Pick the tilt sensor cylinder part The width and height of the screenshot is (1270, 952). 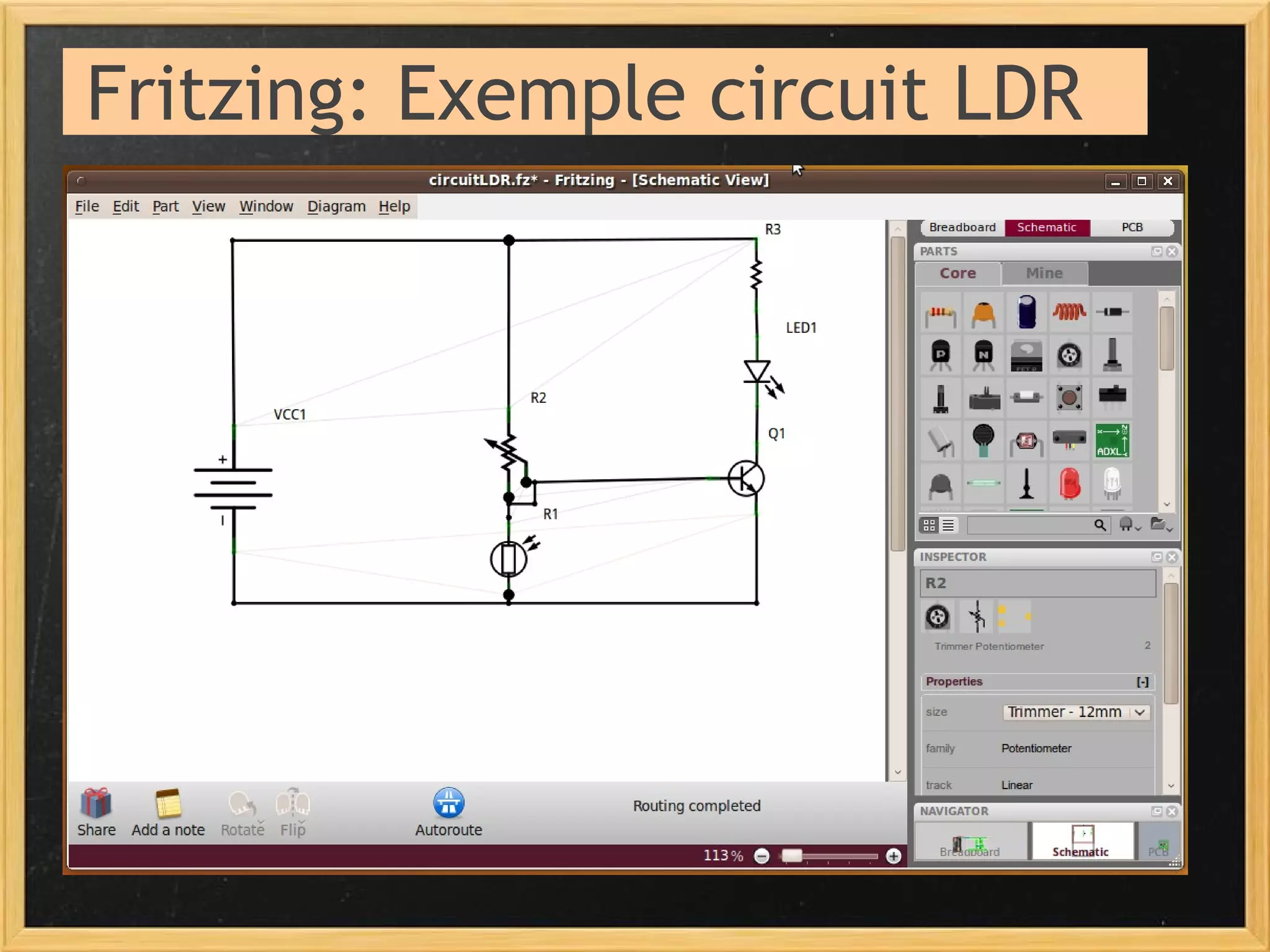tap(941, 441)
